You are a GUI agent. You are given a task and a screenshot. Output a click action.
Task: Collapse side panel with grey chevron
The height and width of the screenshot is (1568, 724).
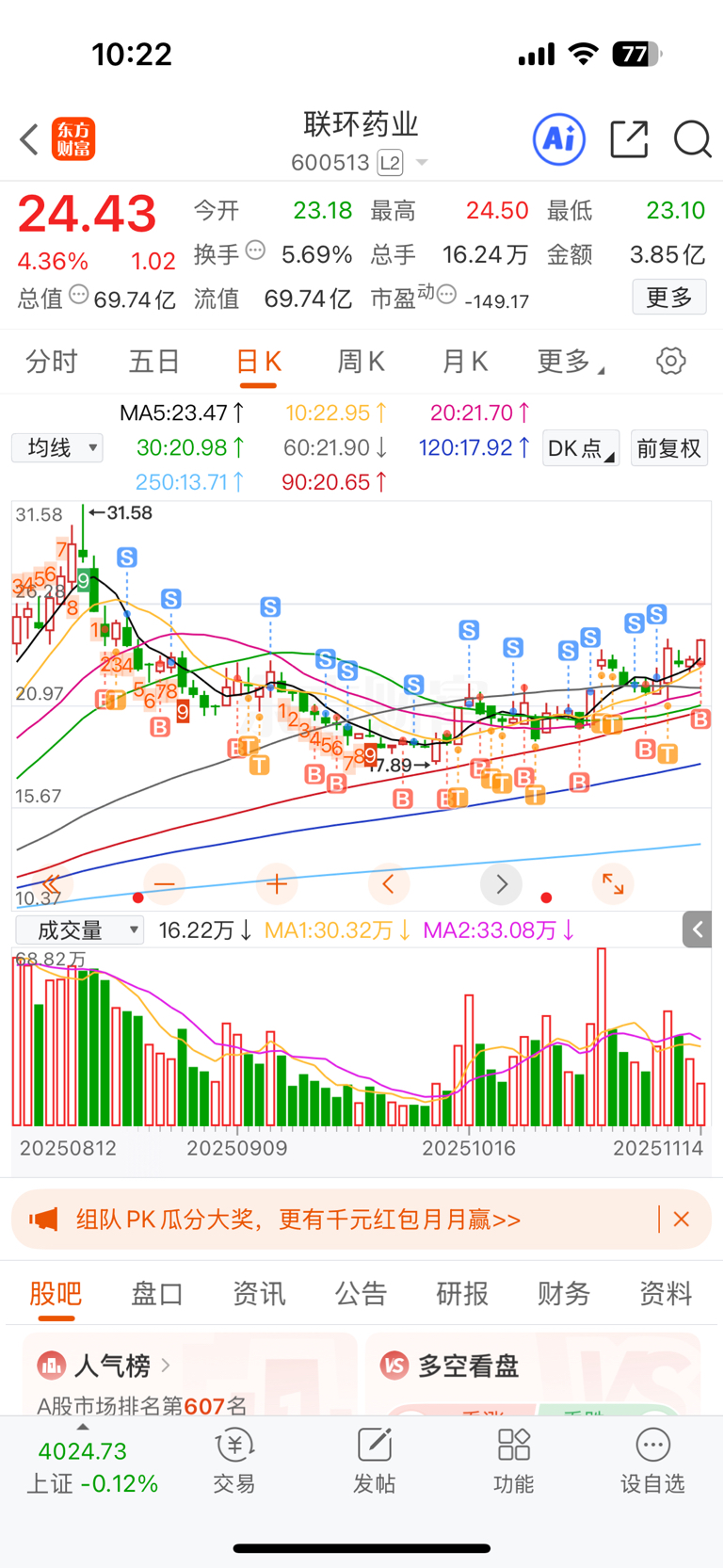(x=697, y=930)
